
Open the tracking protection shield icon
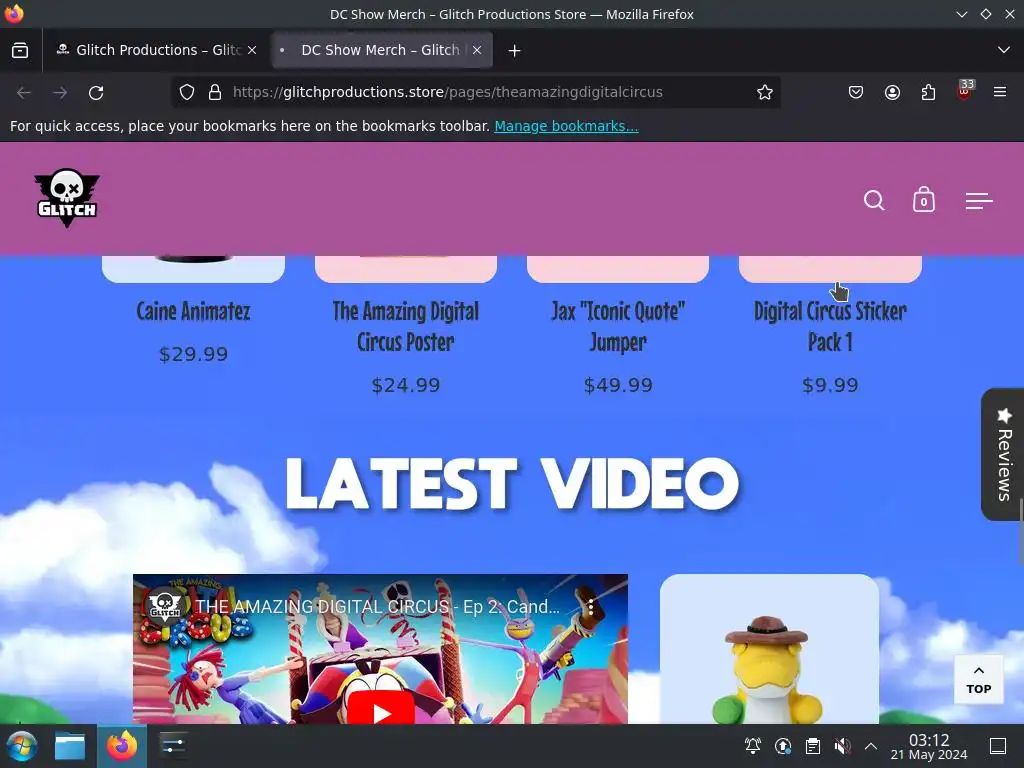coord(187,92)
